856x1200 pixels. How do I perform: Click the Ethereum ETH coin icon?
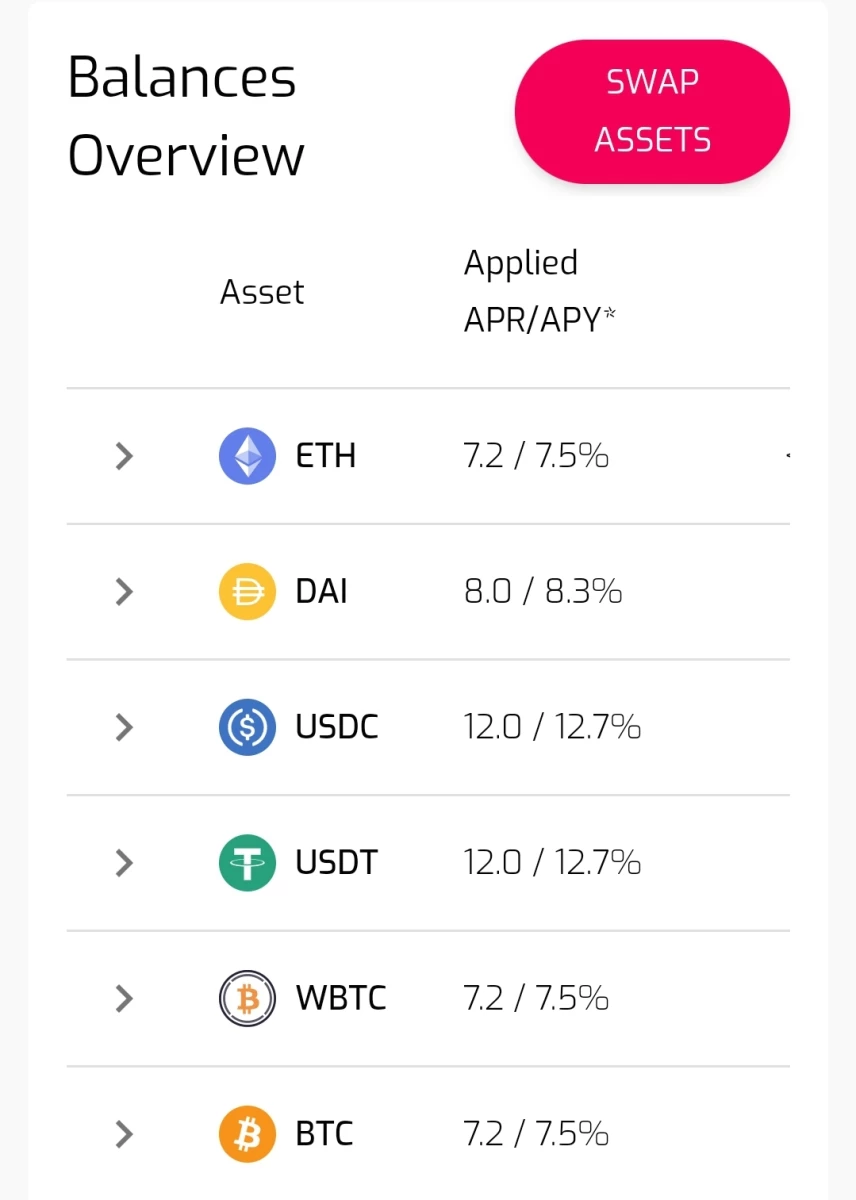(247, 456)
